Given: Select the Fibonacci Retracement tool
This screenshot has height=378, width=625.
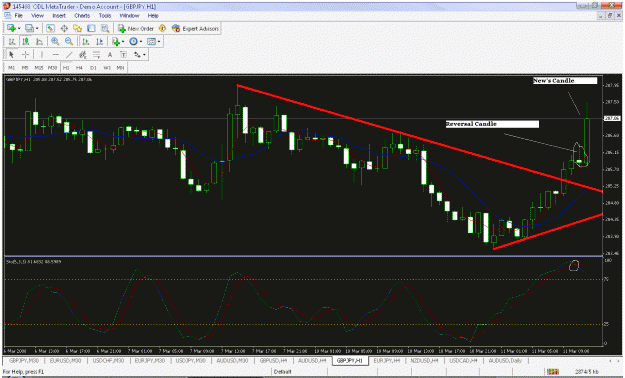Looking at the screenshot, I should click(x=96, y=55).
